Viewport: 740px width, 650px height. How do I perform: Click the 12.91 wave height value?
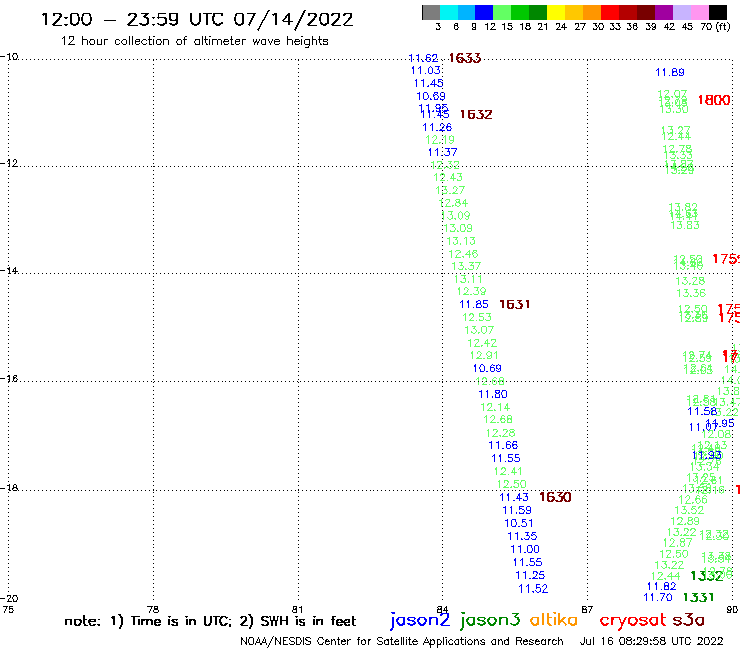[x=484, y=355]
